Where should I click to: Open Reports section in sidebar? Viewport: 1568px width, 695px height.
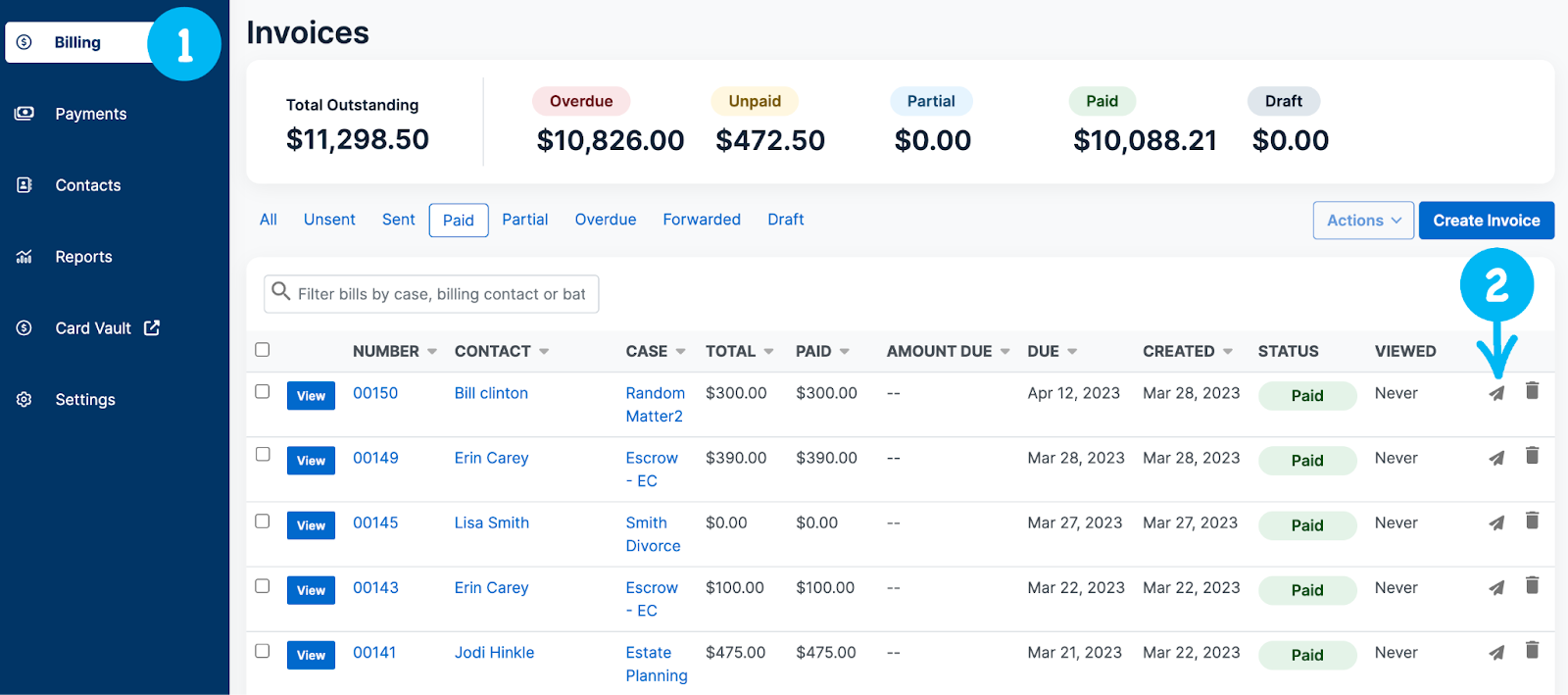pyautogui.click(x=83, y=257)
